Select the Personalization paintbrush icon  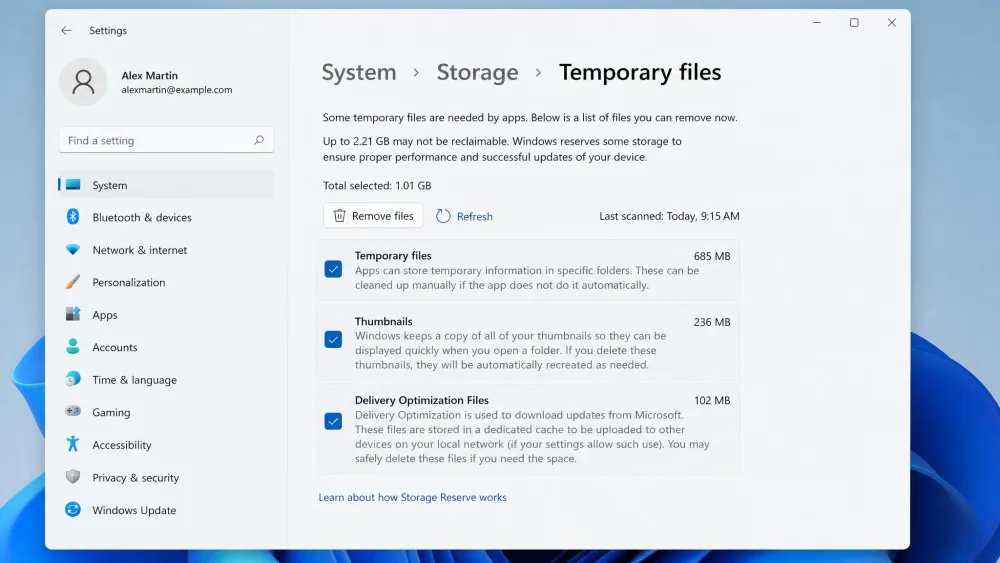pos(73,282)
